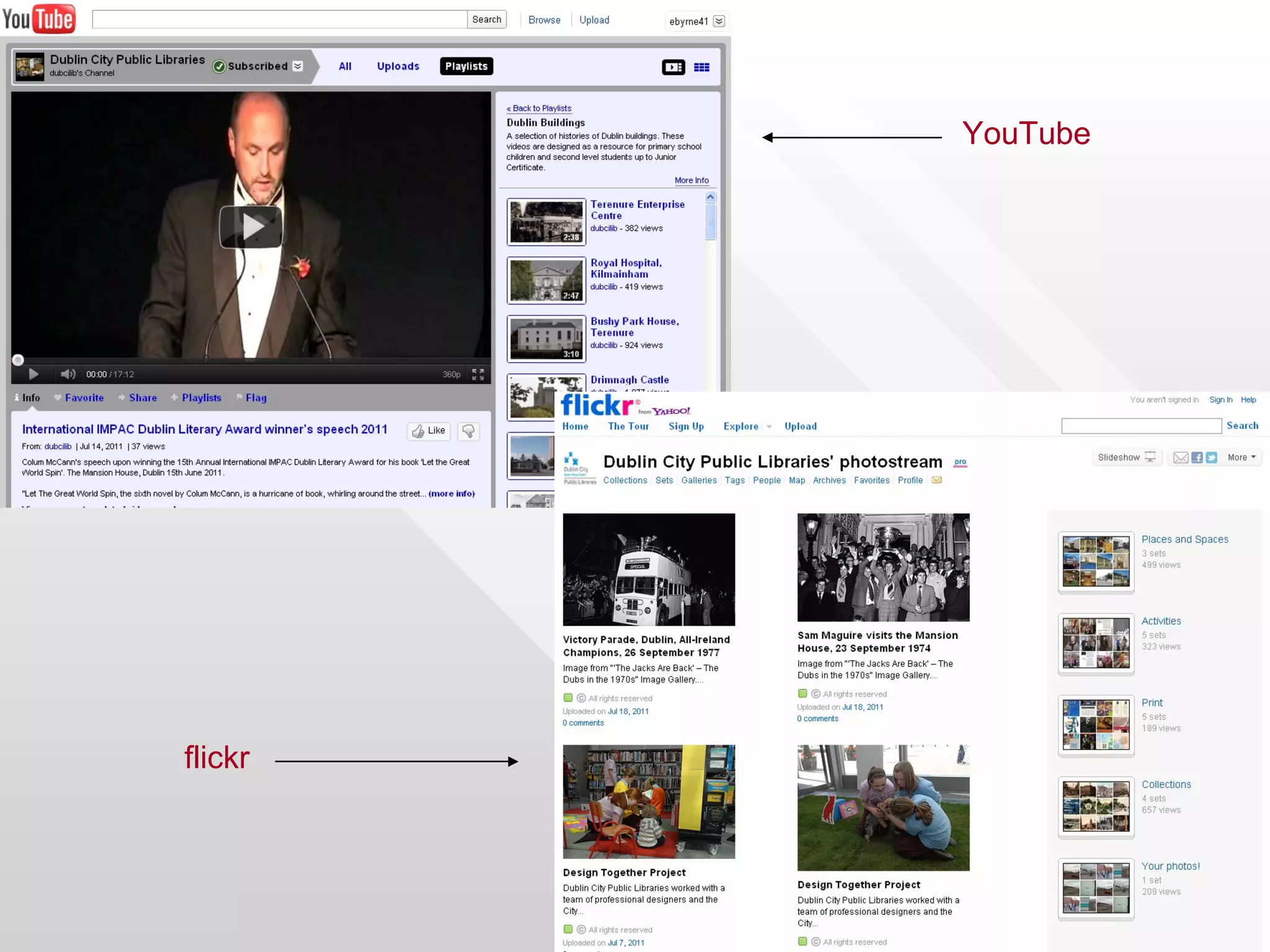Image resolution: width=1270 pixels, height=952 pixels.
Task: Expand the ebyrne41 account dropdown
Action: [x=719, y=21]
